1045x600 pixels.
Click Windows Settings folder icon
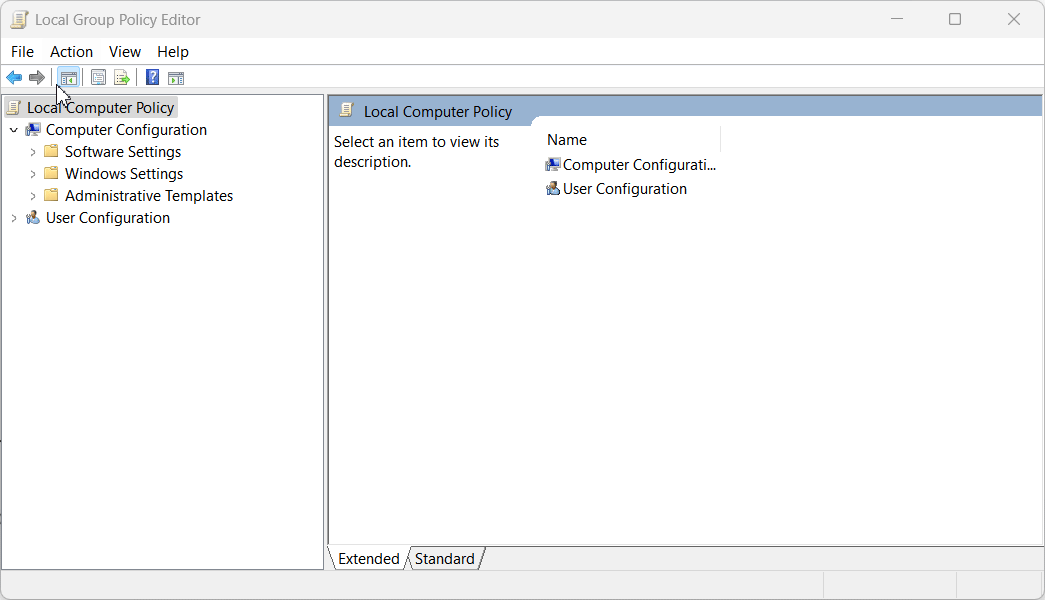(x=51, y=173)
